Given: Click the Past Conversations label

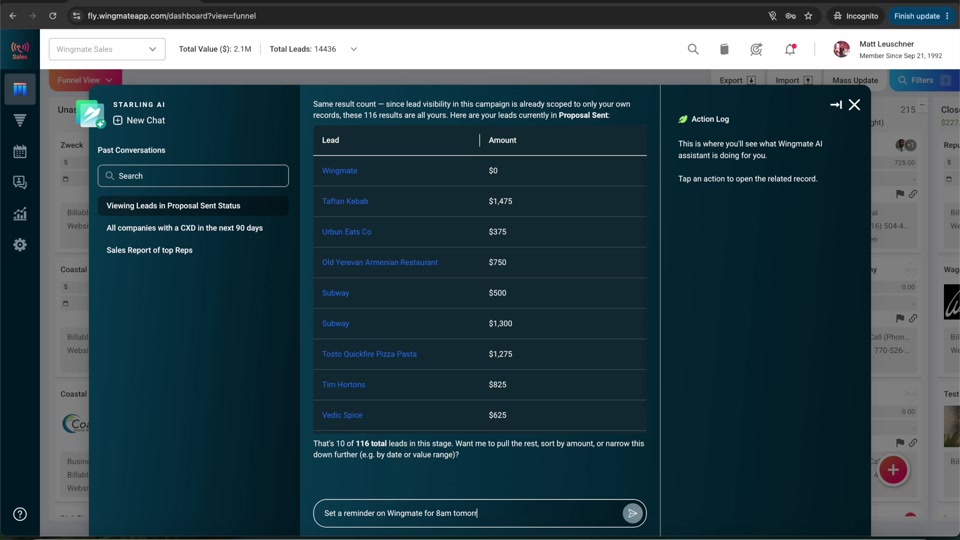Looking at the screenshot, I should coord(131,150).
